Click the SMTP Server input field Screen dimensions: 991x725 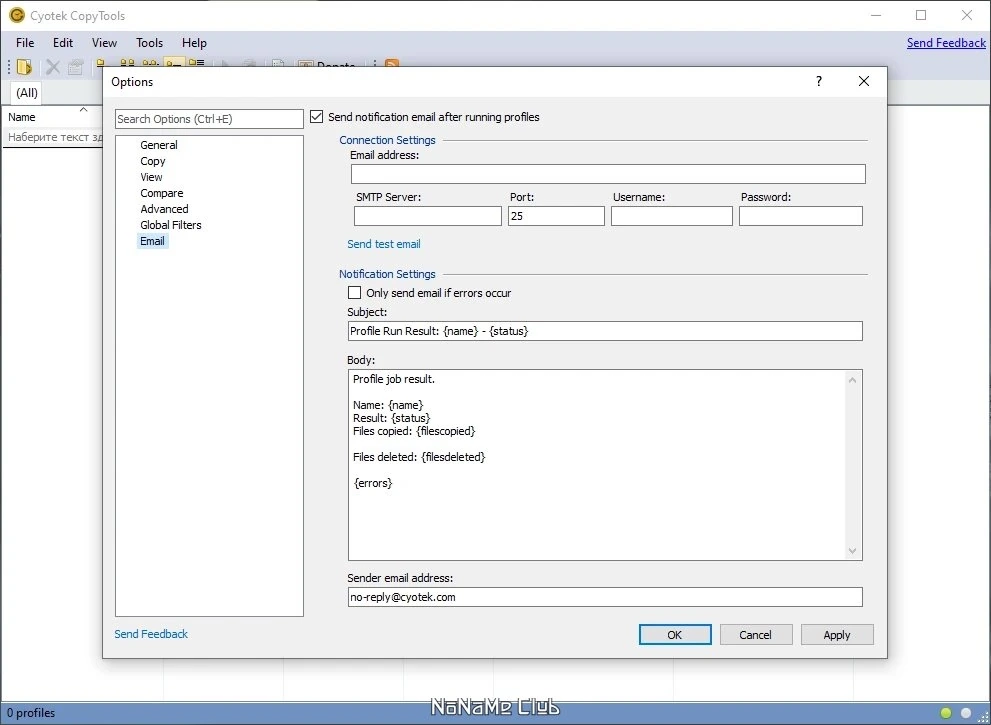[x=428, y=216]
